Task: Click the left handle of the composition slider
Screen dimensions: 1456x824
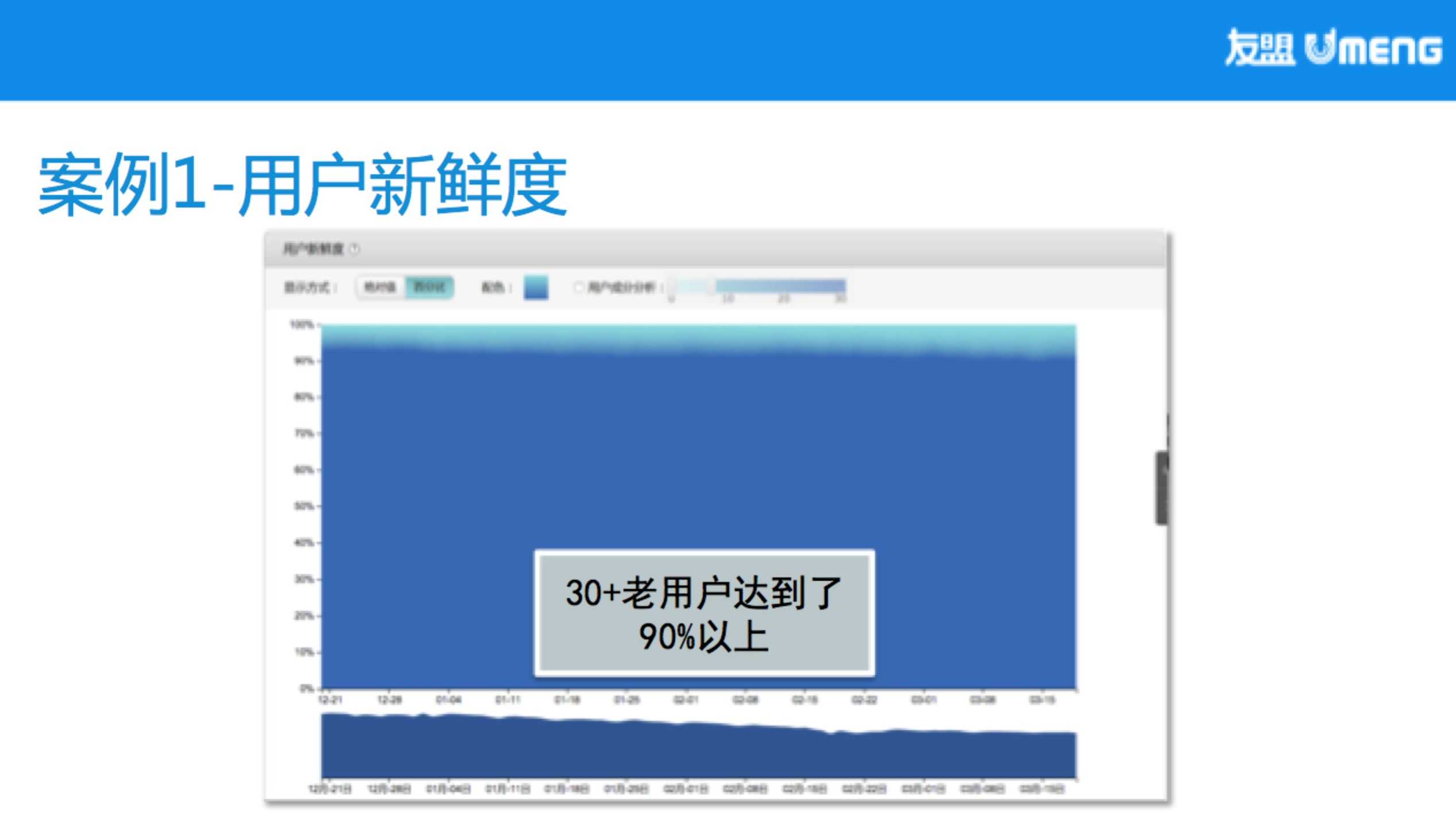Action: [672, 286]
